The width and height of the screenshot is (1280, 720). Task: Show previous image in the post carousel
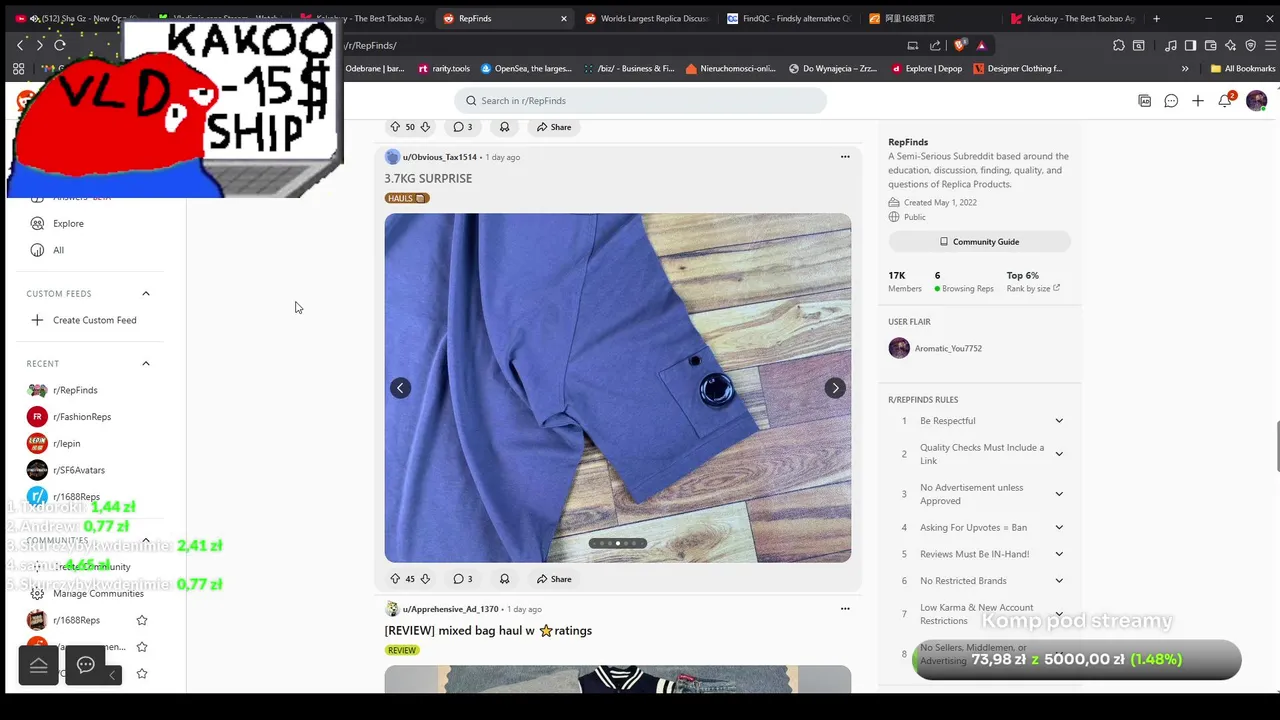tap(400, 388)
